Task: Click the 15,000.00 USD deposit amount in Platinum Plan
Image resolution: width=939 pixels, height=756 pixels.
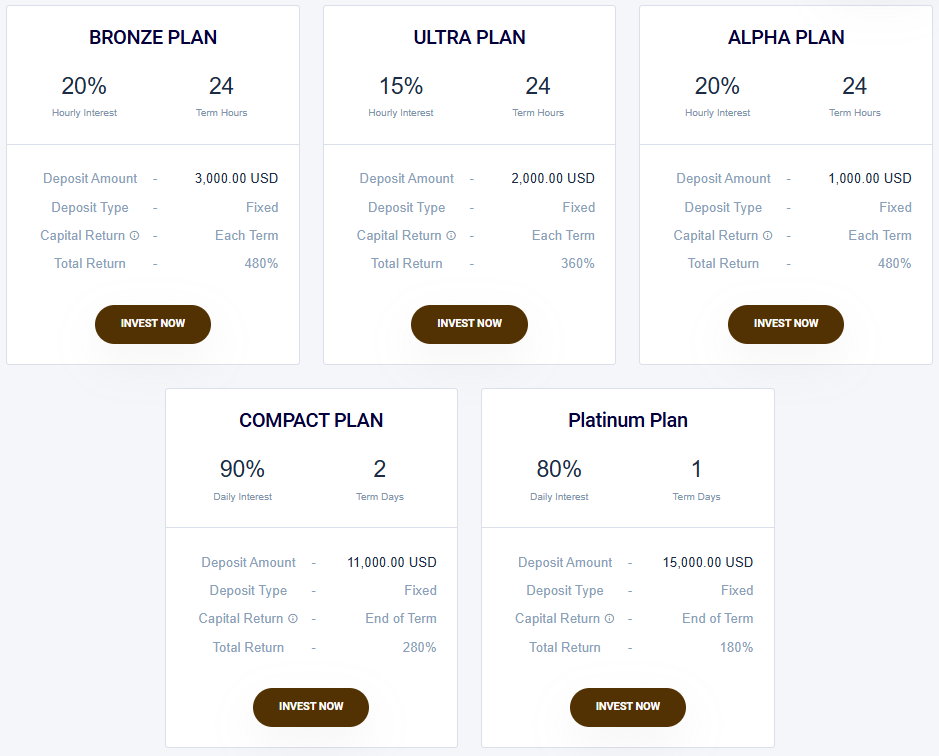Action: coord(708,562)
